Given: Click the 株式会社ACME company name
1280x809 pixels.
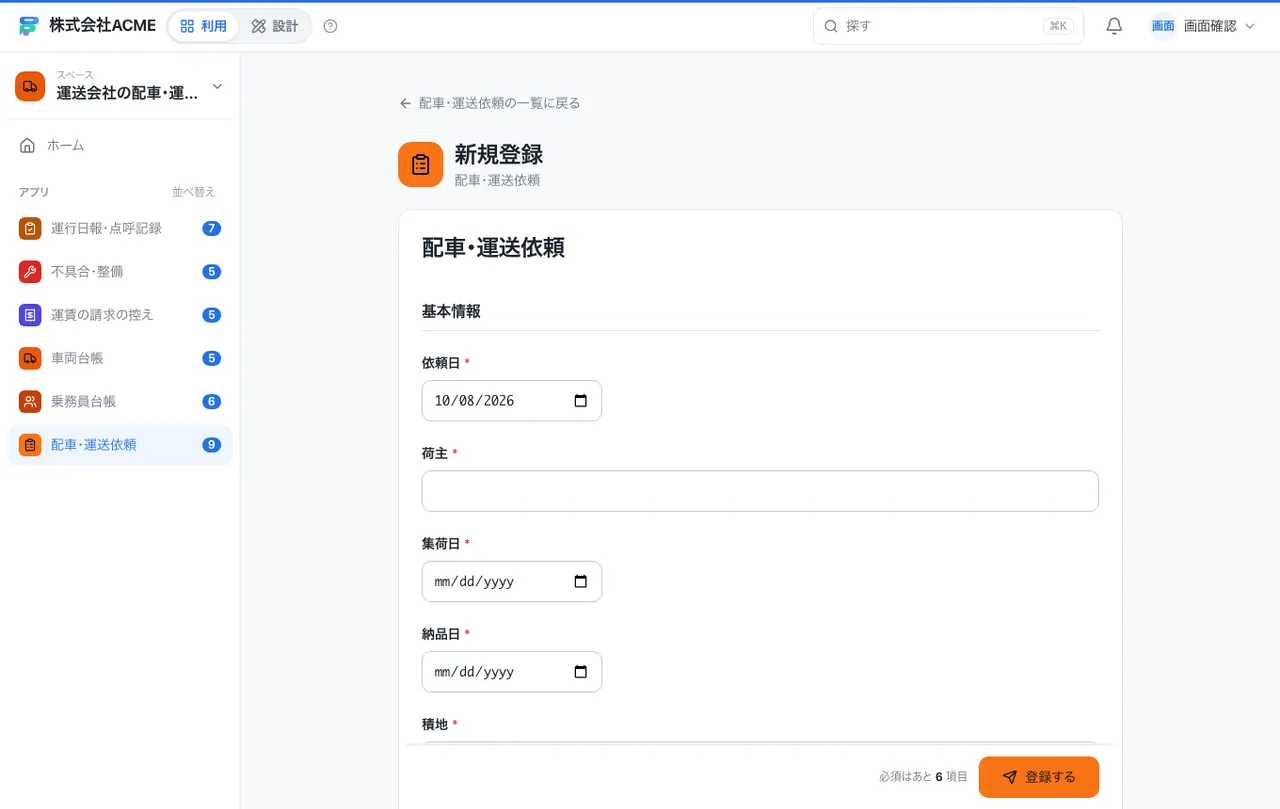Looking at the screenshot, I should click(x=102, y=26).
